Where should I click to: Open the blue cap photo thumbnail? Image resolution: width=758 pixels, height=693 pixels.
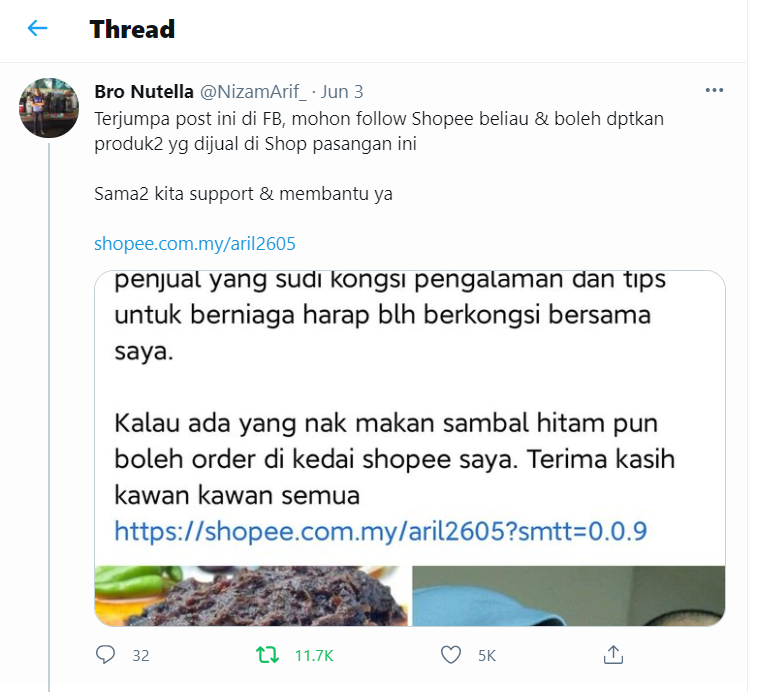coord(568,596)
